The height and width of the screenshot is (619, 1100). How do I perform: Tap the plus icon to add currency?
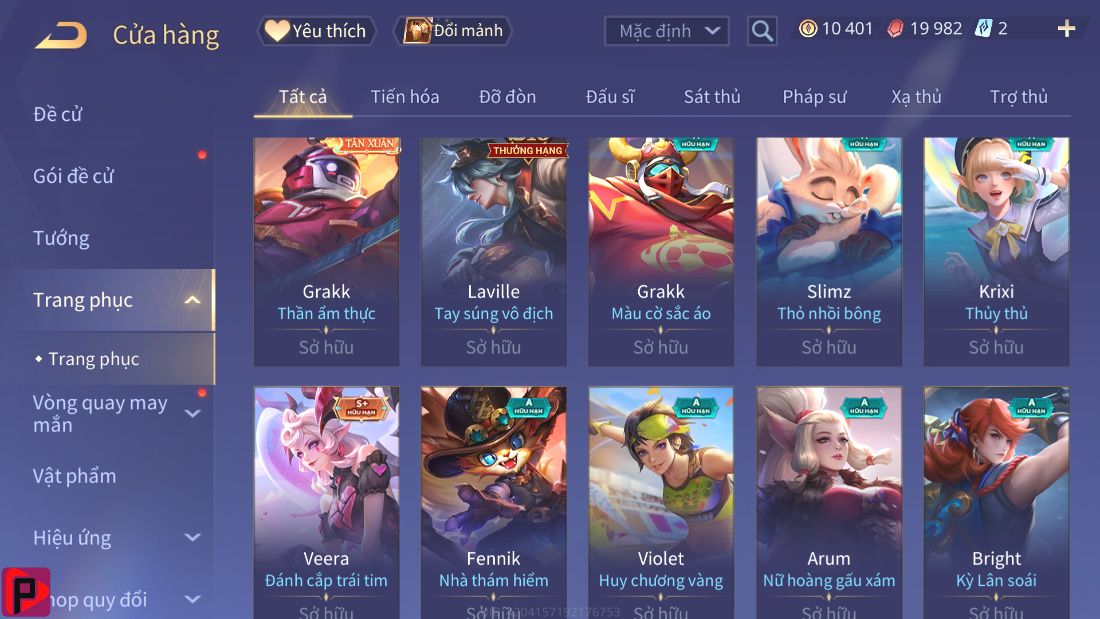pos(1066,28)
